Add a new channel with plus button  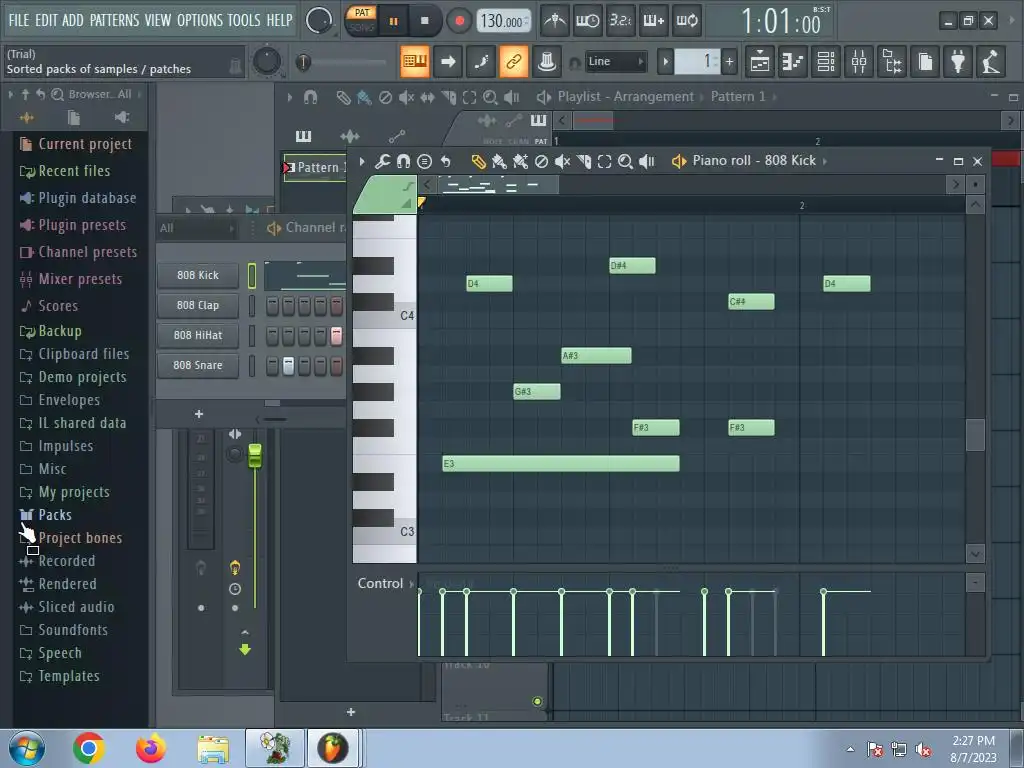pyautogui.click(x=199, y=414)
